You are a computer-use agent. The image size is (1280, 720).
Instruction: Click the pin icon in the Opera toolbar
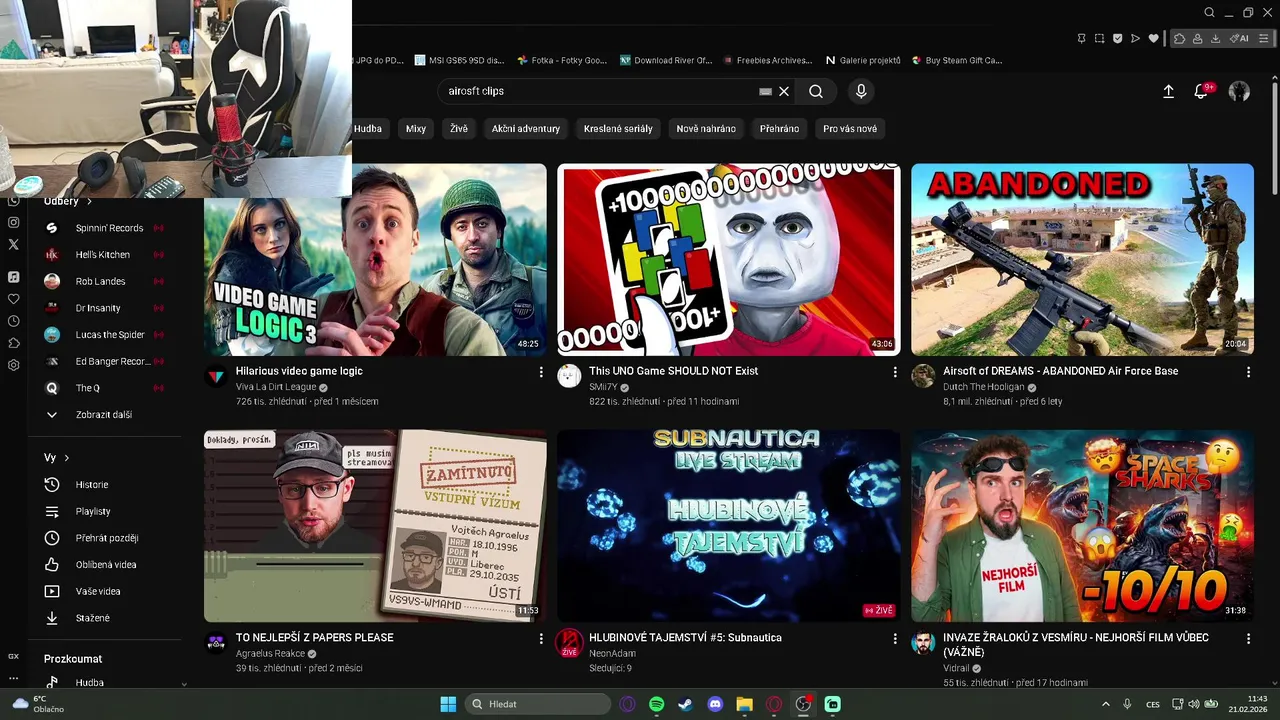click(1081, 38)
